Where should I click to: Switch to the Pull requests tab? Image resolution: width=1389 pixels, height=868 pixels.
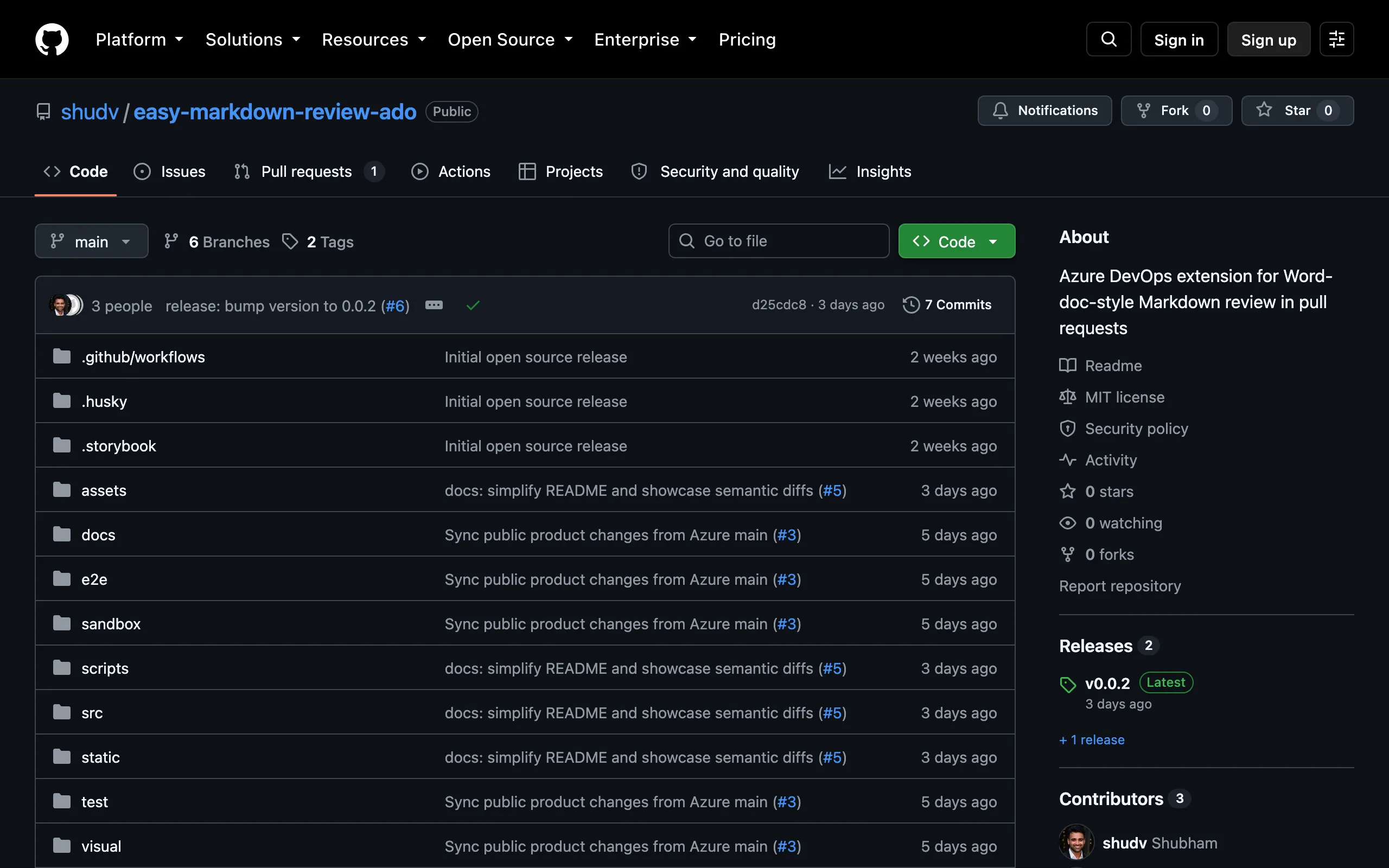[x=309, y=171]
